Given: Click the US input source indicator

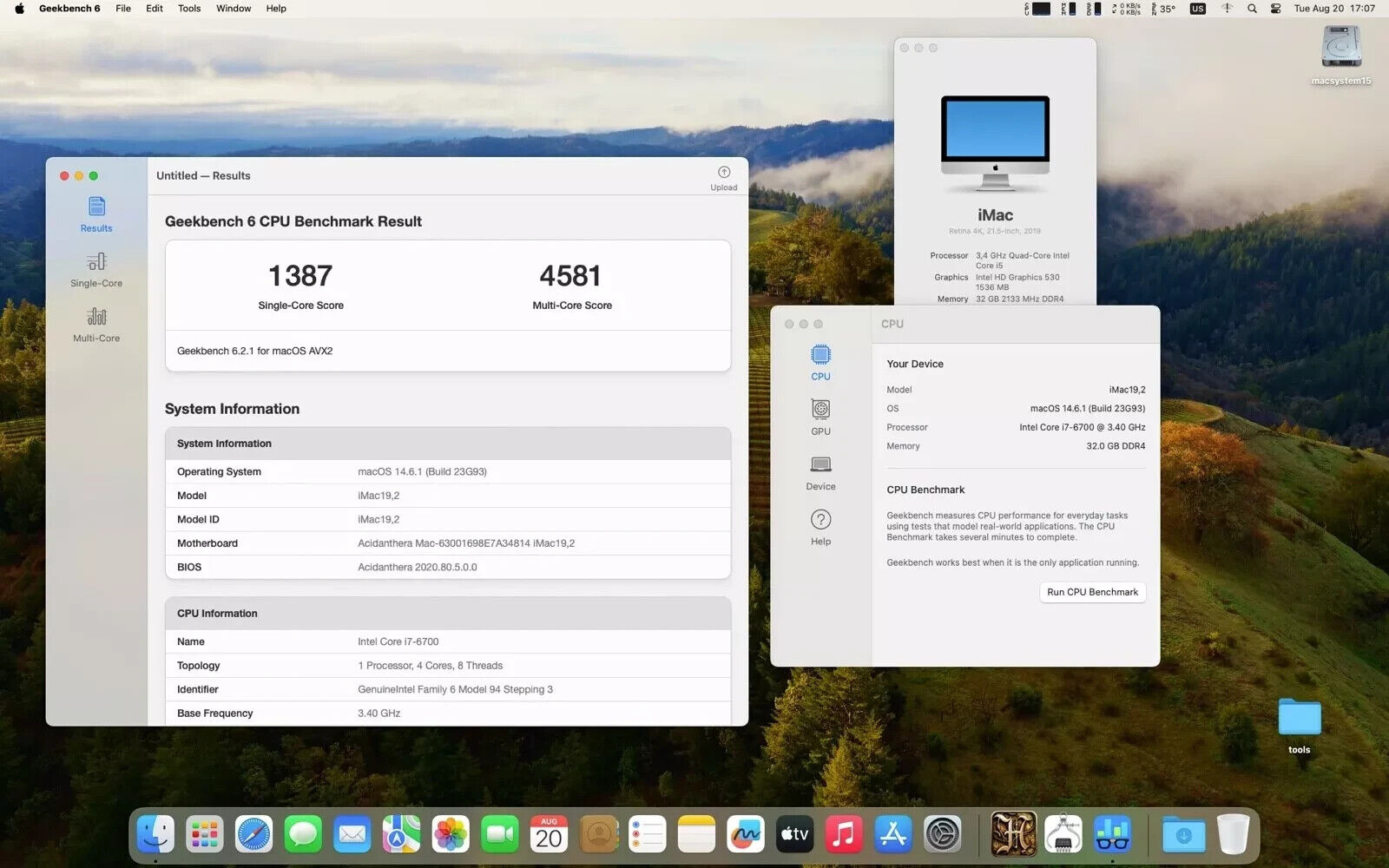Looking at the screenshot, I should [1198, 9].
